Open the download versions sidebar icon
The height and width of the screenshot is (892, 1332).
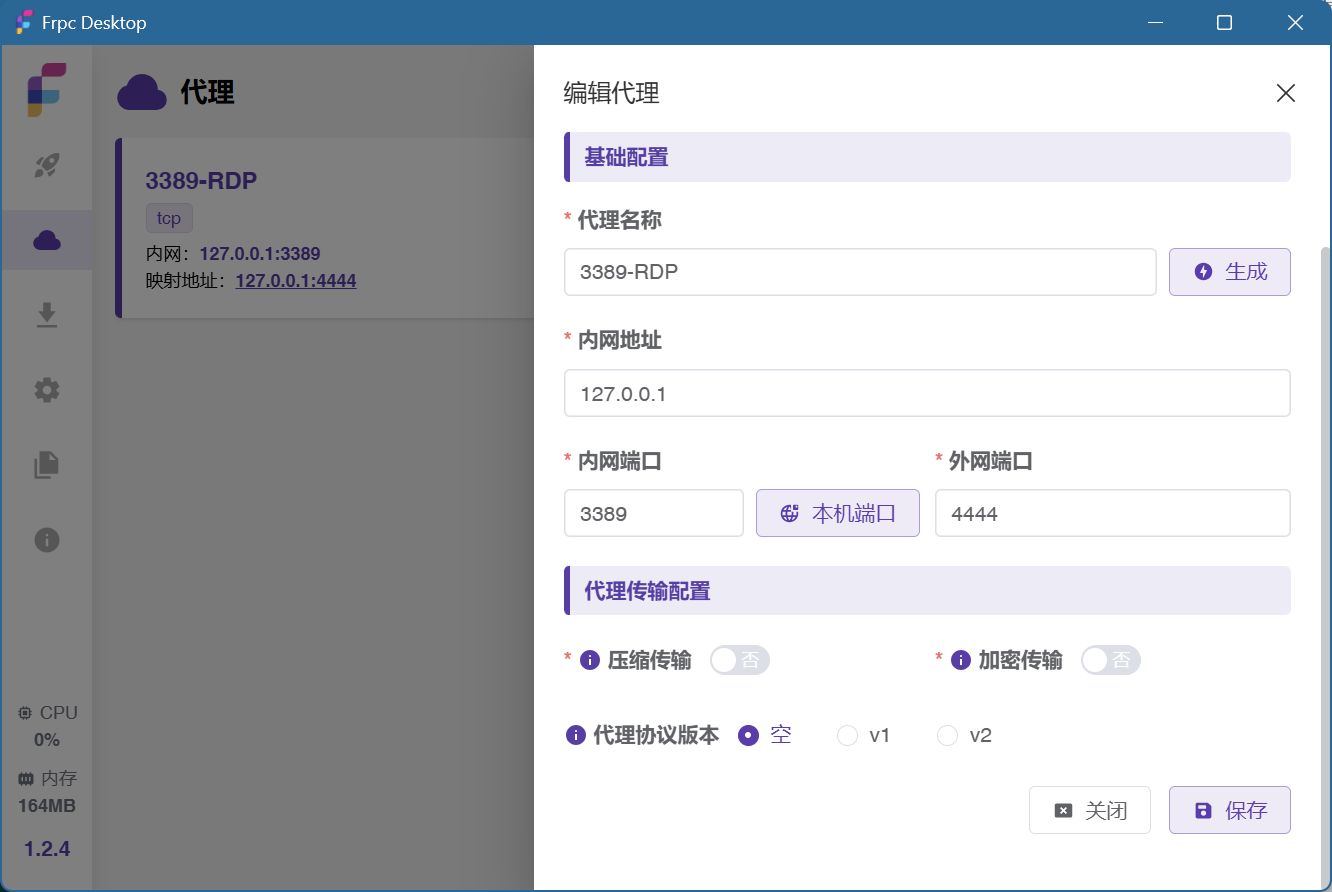pos(47,315)
